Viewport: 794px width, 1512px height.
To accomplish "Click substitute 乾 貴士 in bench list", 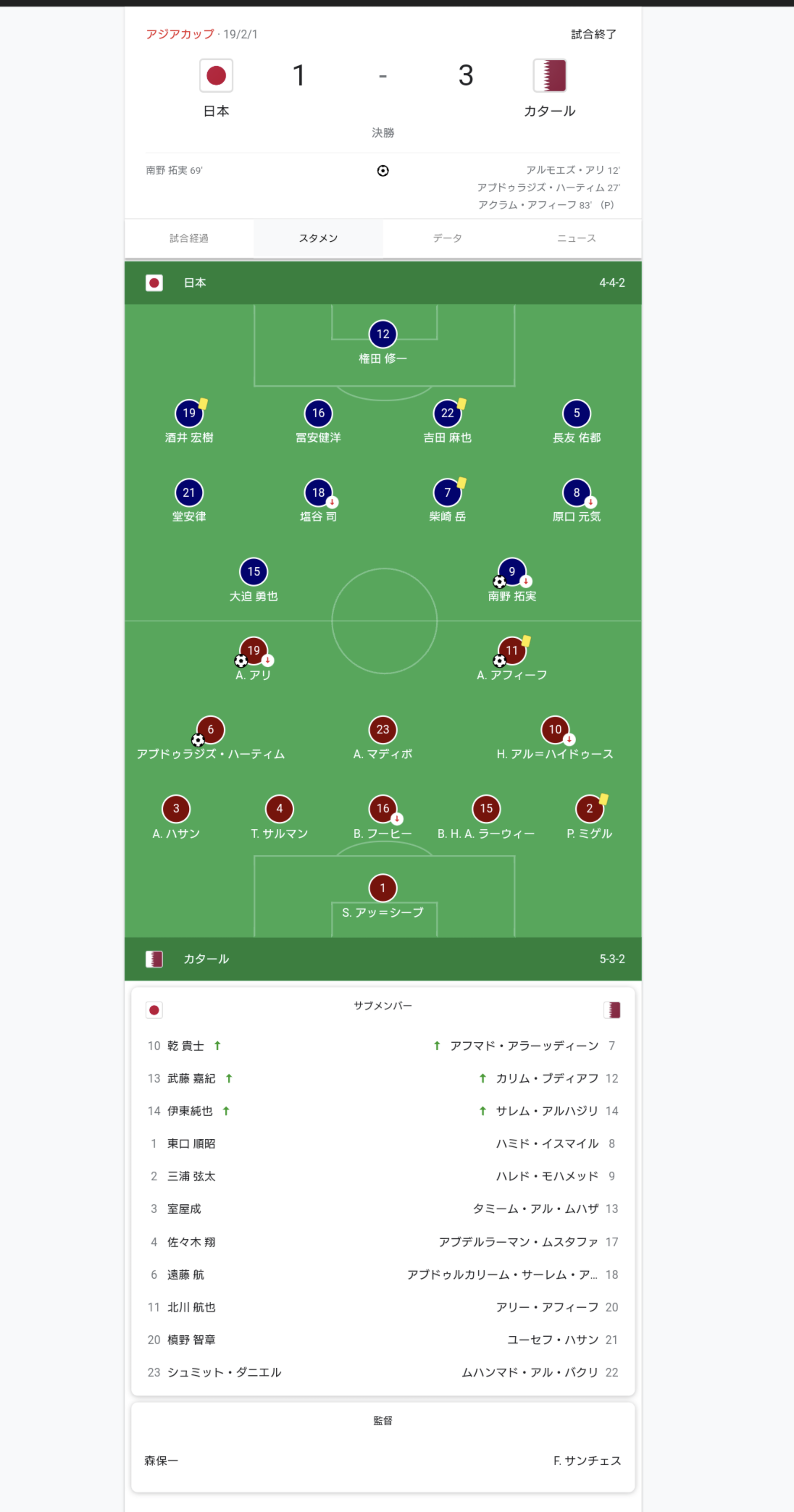I will coord(185,1046).
